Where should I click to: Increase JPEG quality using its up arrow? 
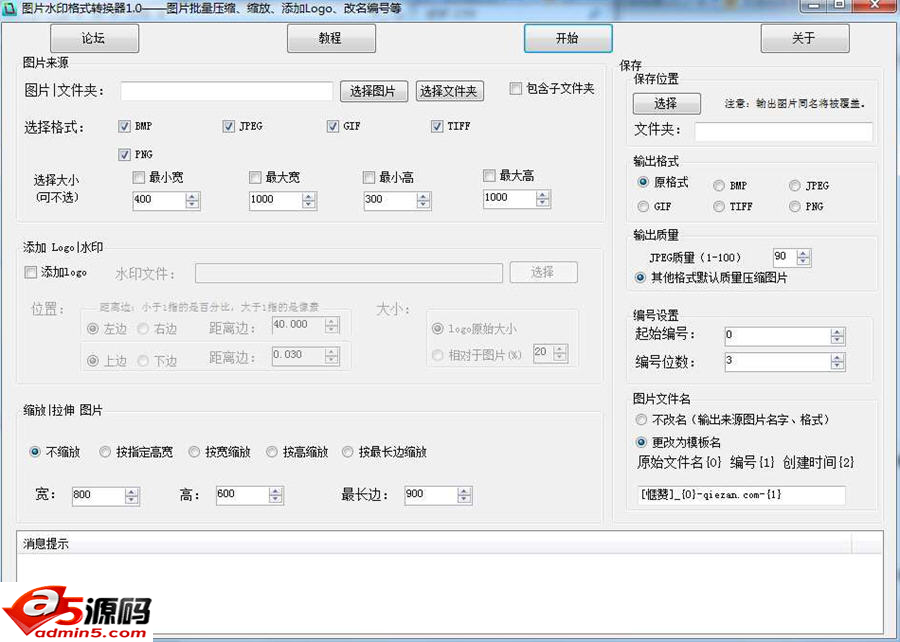(802, 253)
